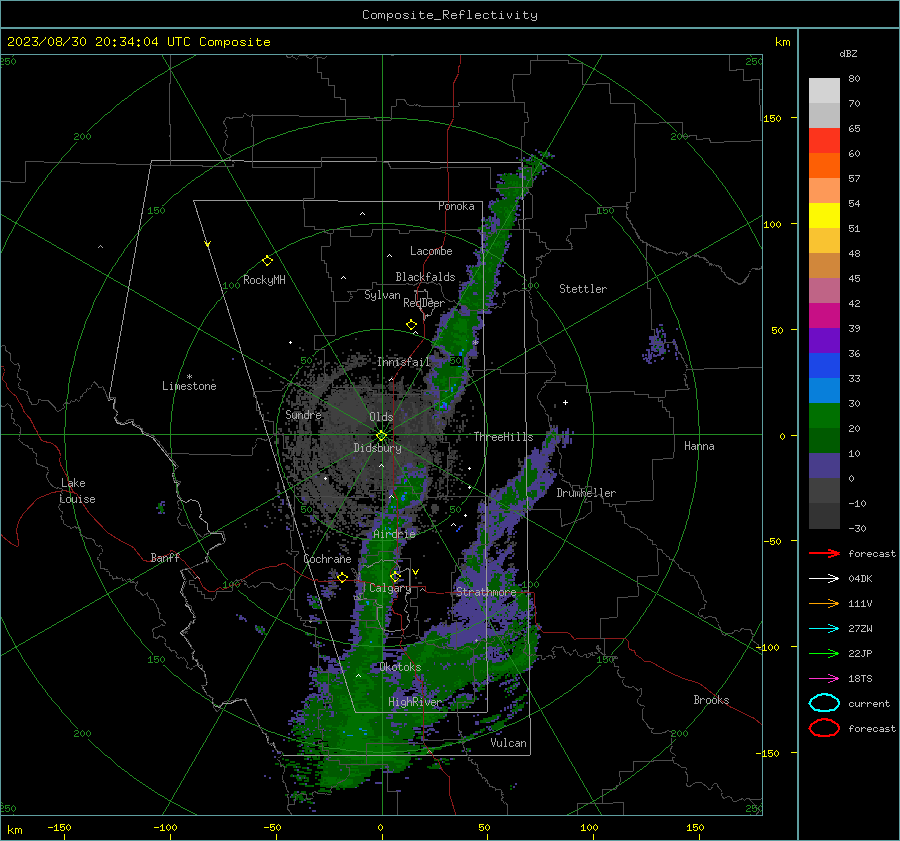Select the light gray 70-80 dBZ swatch
Image resolution: width=900 pixels, height=841 pixels.
[x=824, y=91]
